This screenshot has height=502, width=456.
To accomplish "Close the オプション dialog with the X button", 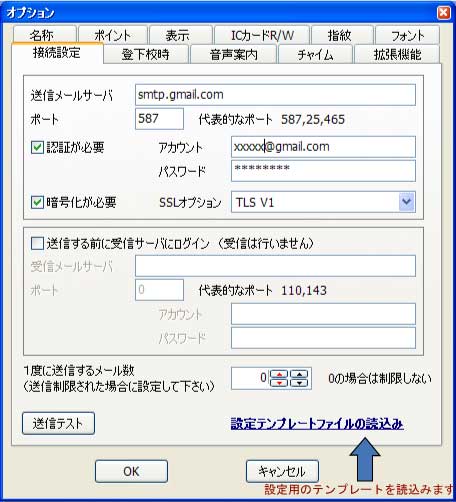I will click(x=443, y=13).
